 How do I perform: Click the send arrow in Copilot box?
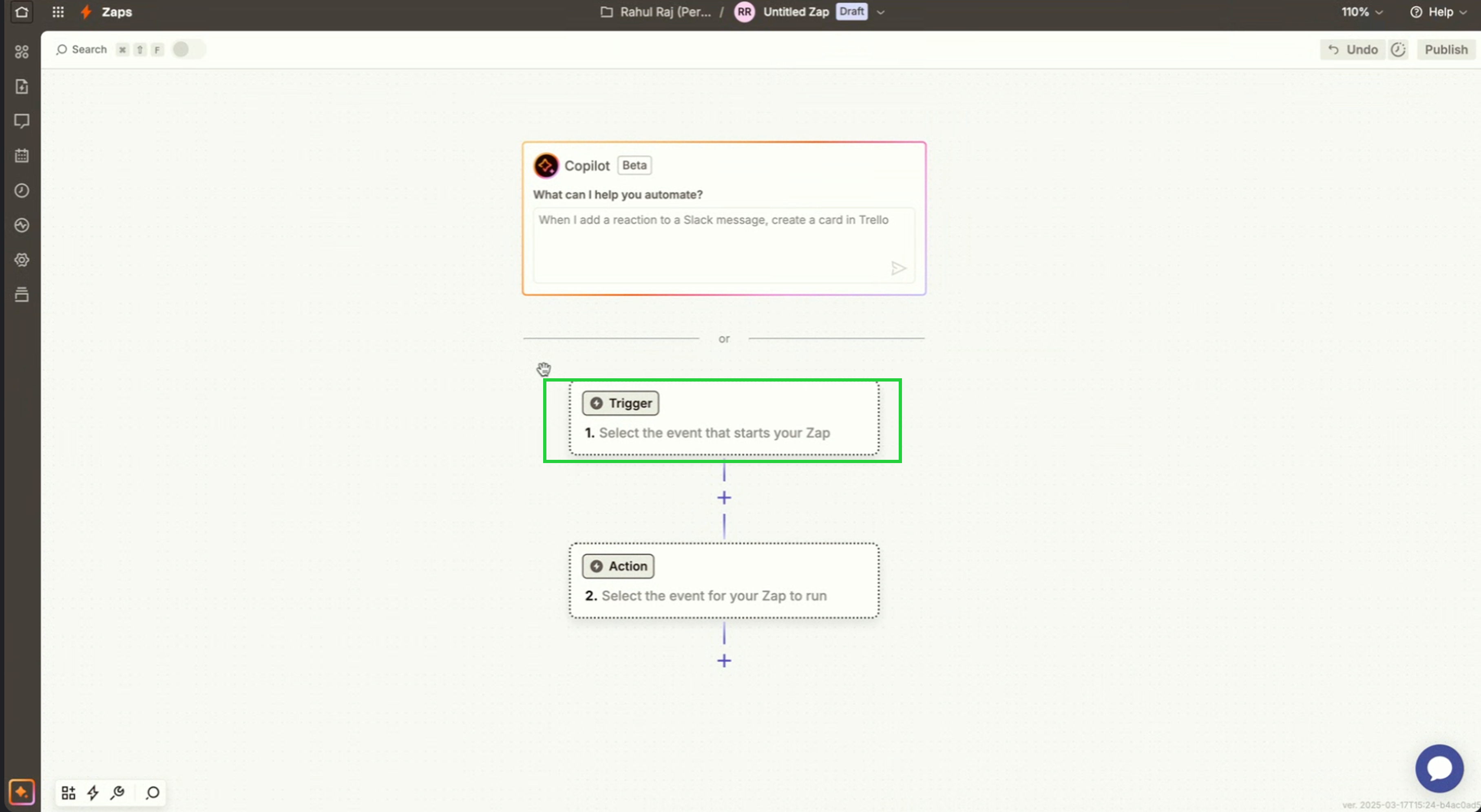899,268
